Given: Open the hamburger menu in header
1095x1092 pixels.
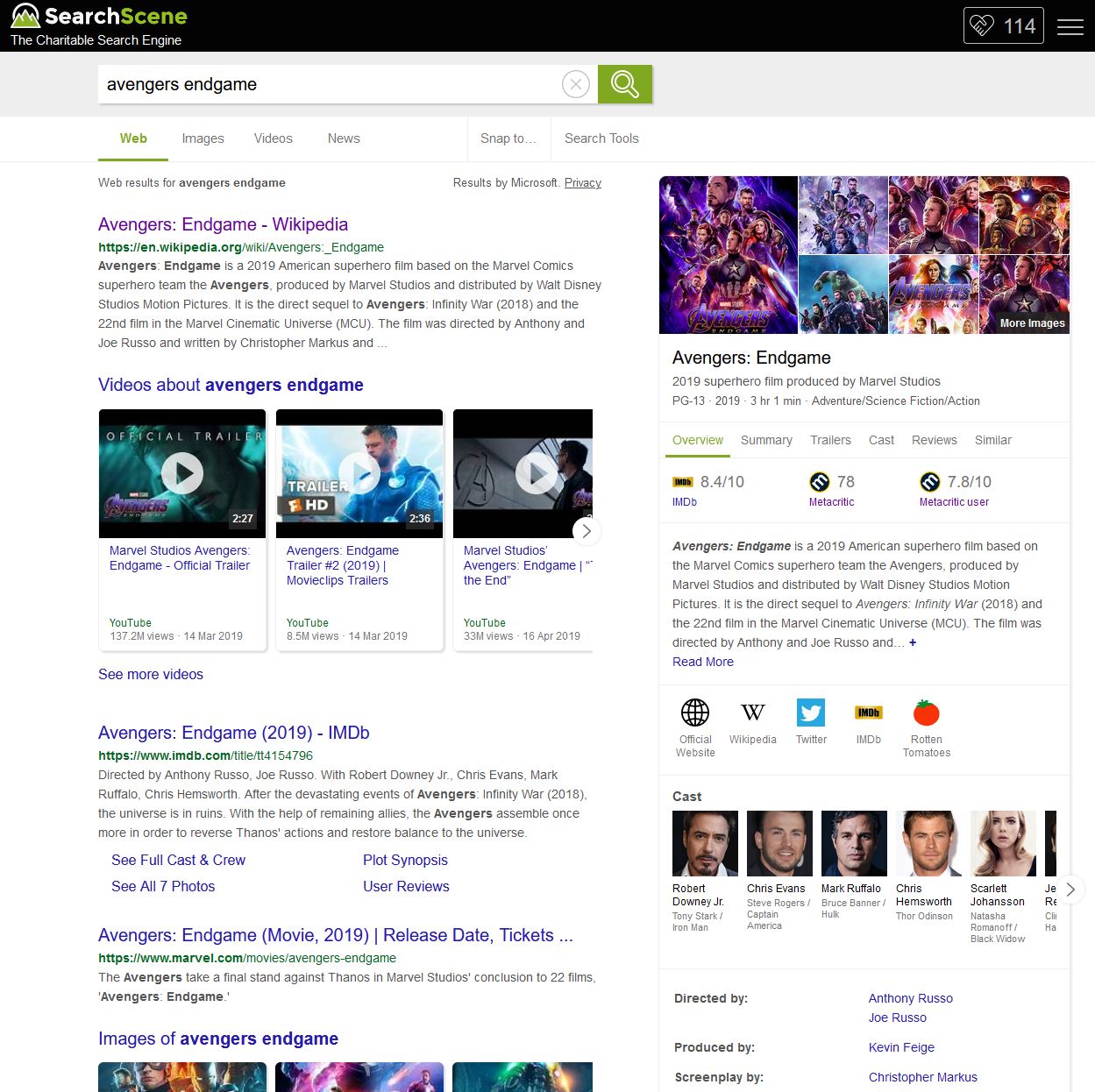Looking at the screenshot, I should point(1070,26).
